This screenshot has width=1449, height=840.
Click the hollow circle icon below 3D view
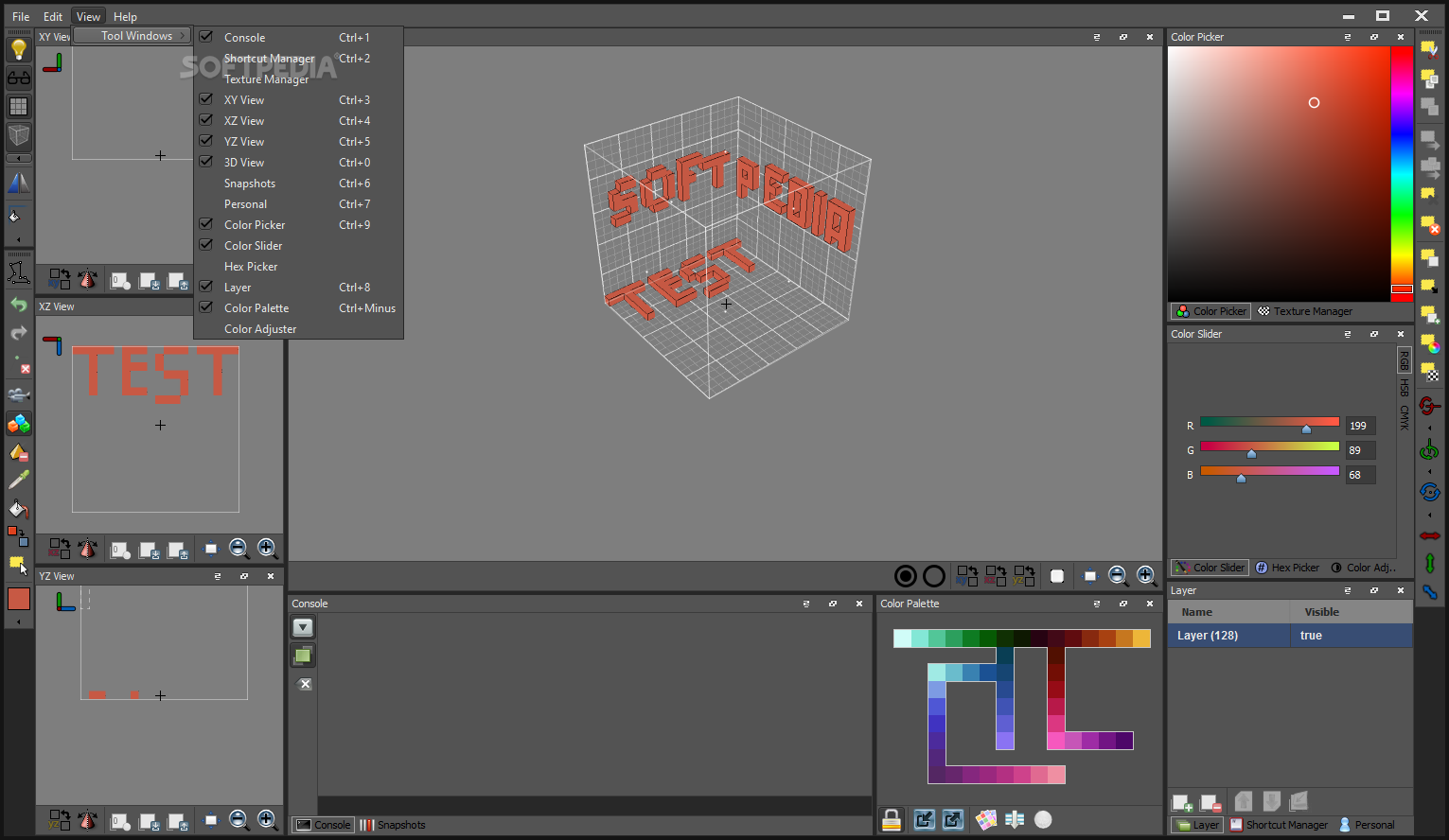coord(934,575)
